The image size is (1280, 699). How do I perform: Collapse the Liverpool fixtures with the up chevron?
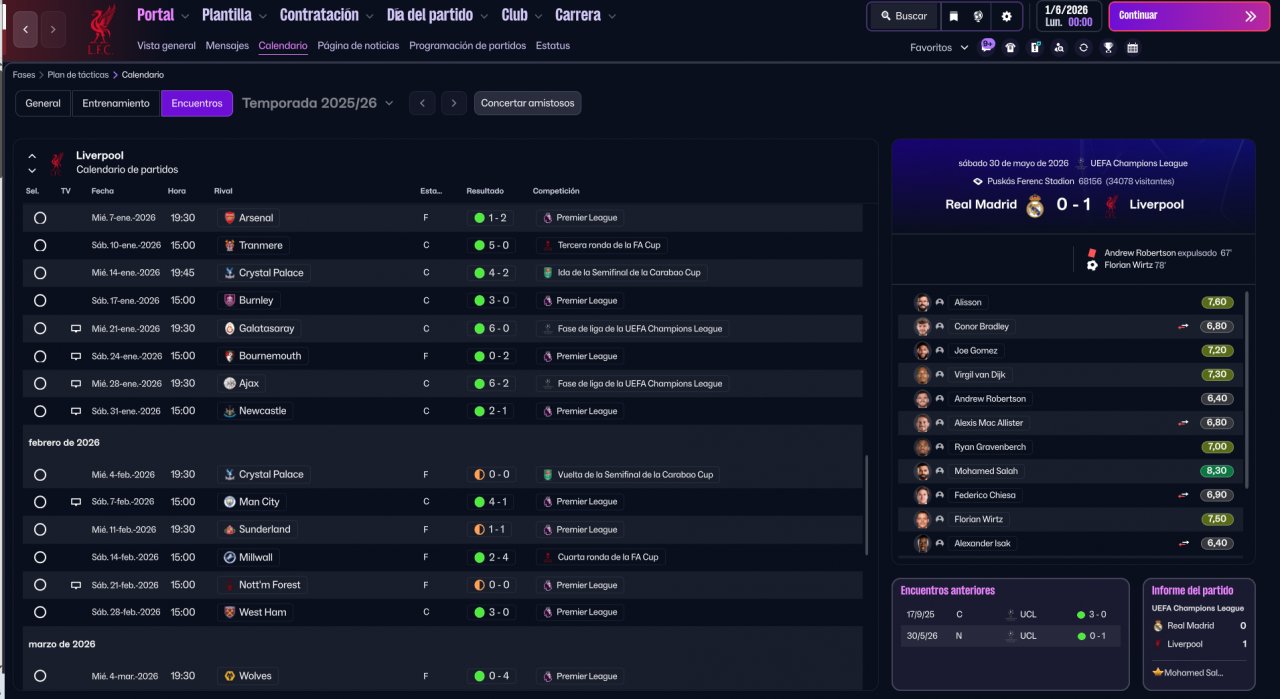point(32,156)
